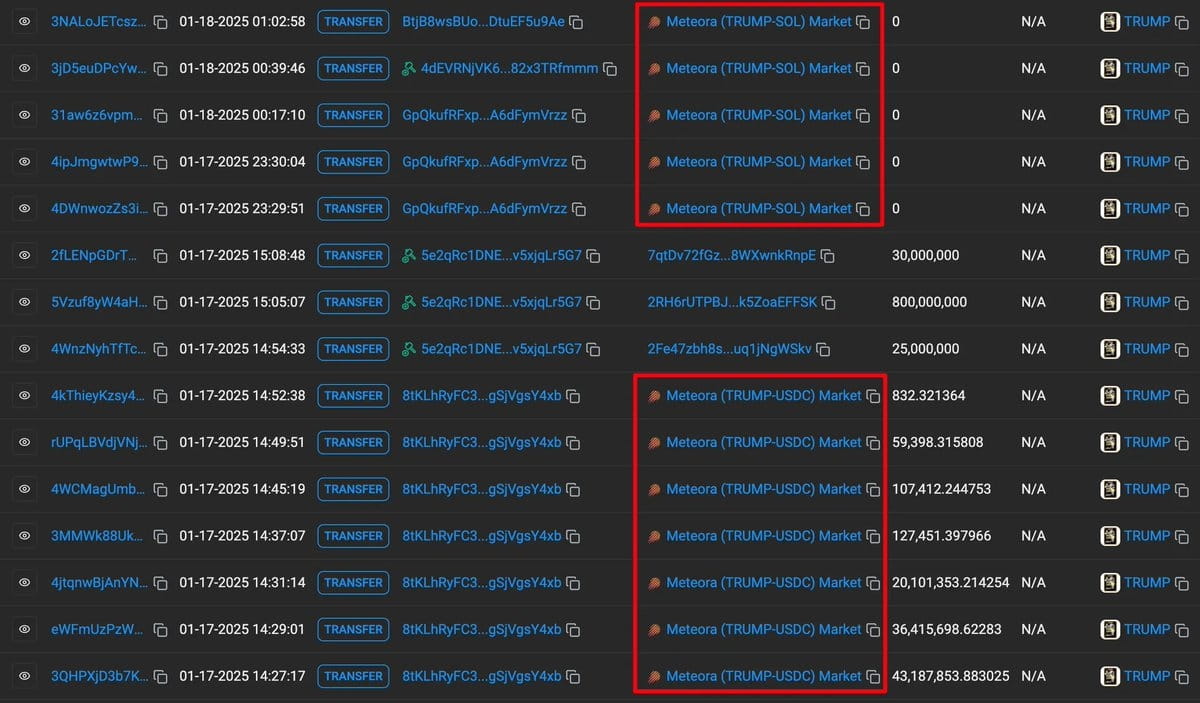Copy Meteora TRUMP-SOL Market in the 01:02:58 row

pos(864,22)
